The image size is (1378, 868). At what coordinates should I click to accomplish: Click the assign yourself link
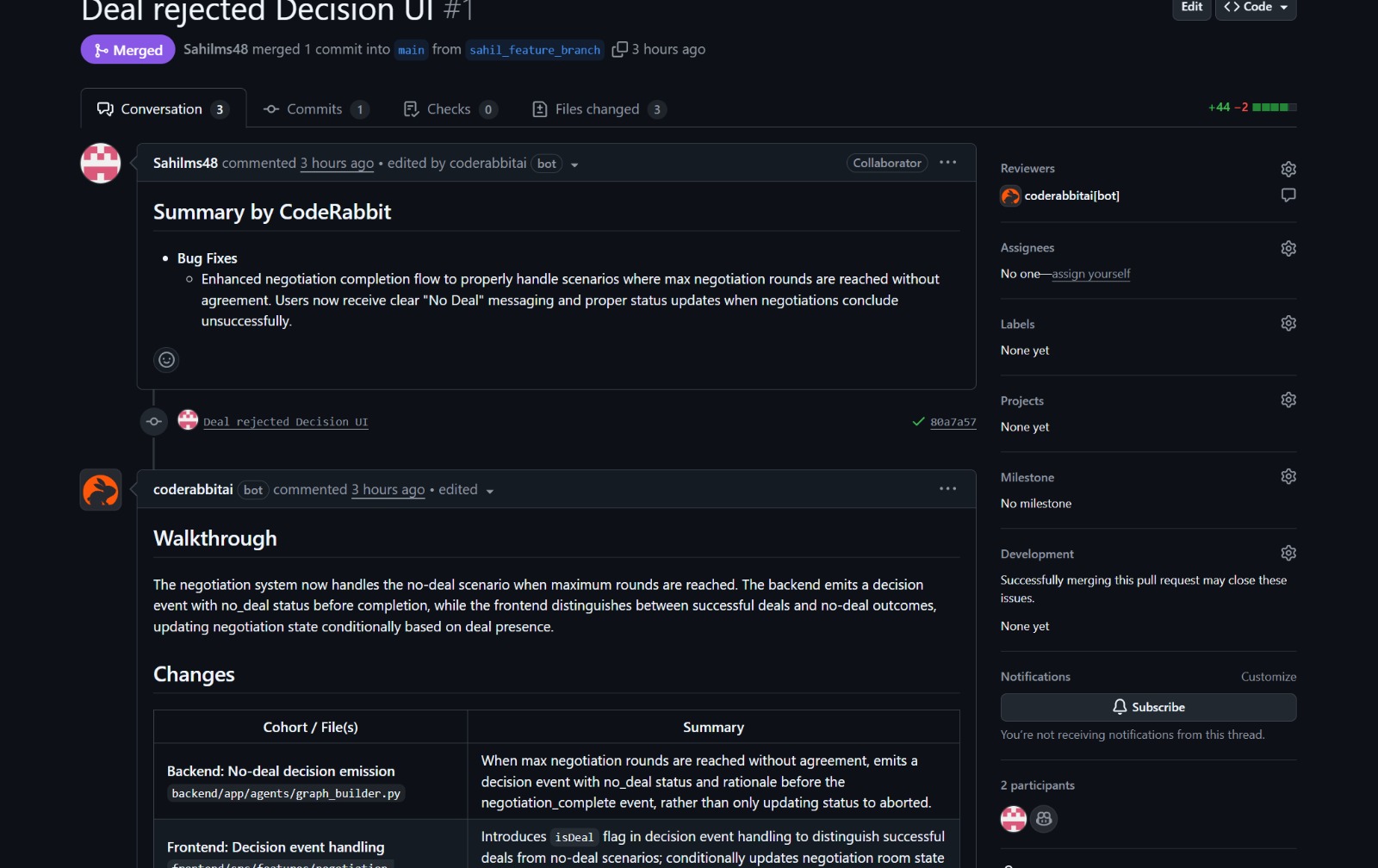point(1090,274)
